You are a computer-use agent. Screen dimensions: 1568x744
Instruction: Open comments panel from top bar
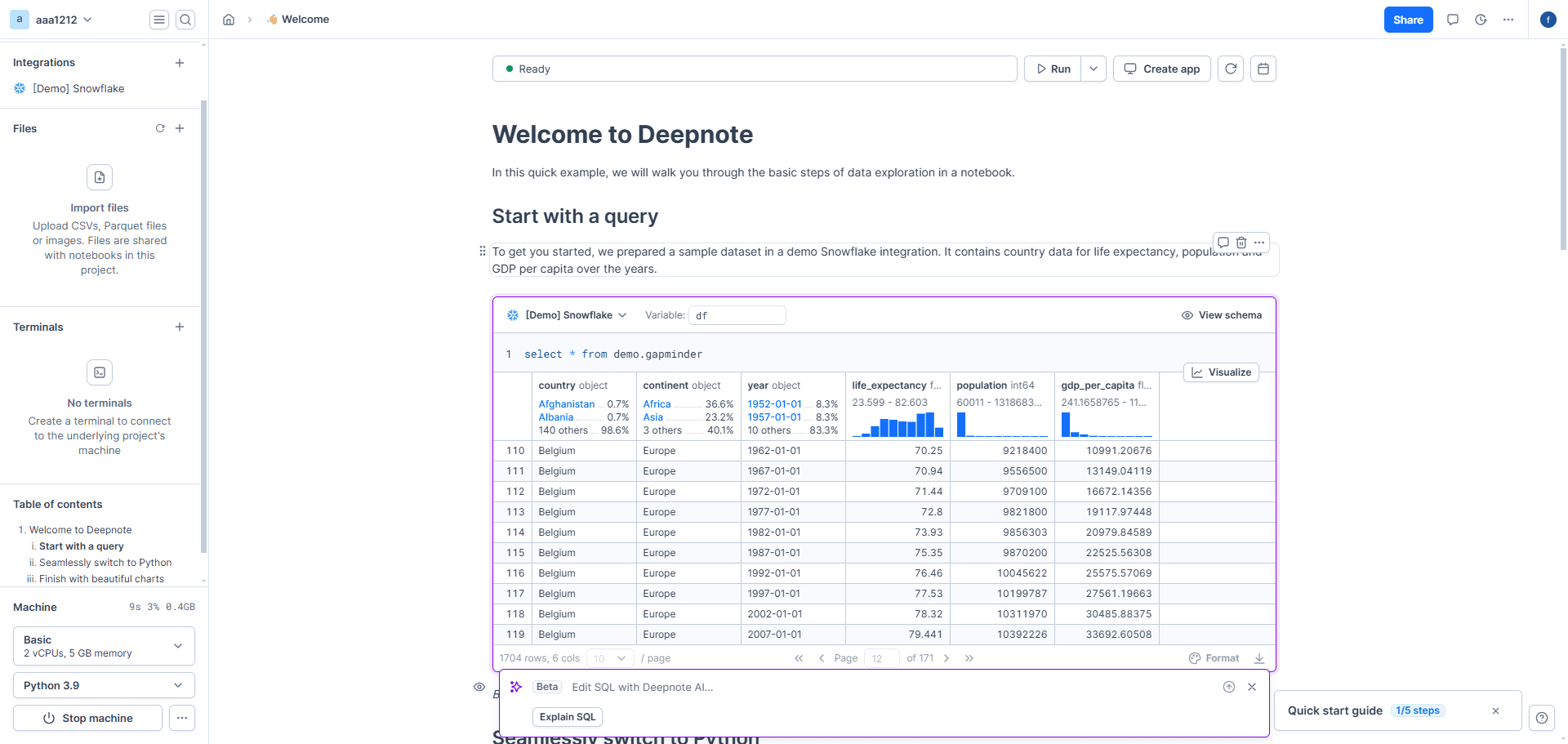[x=1453, y=20]
